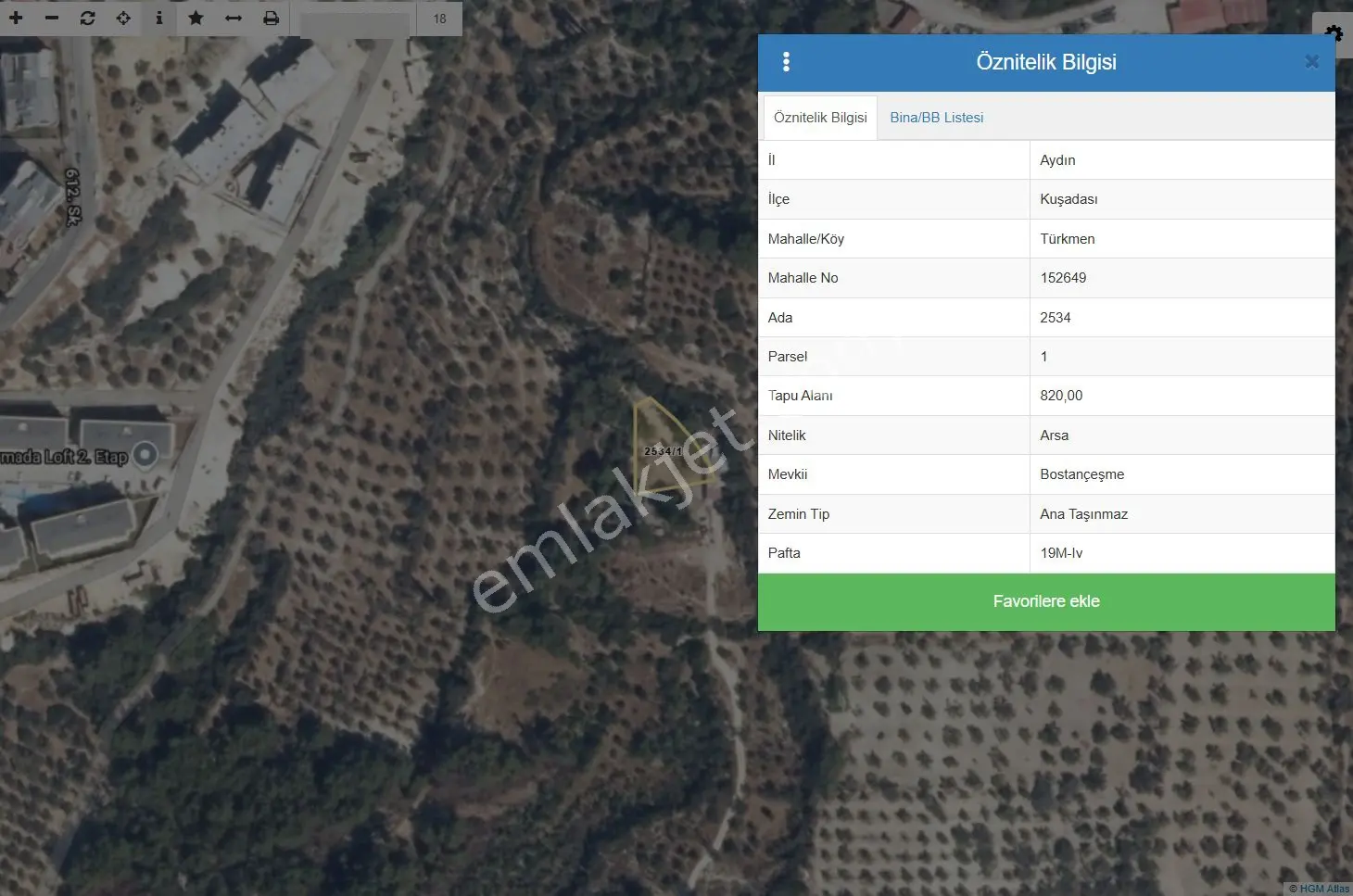Select the horizontal arrows measure tool

click(x=234, y=18)
